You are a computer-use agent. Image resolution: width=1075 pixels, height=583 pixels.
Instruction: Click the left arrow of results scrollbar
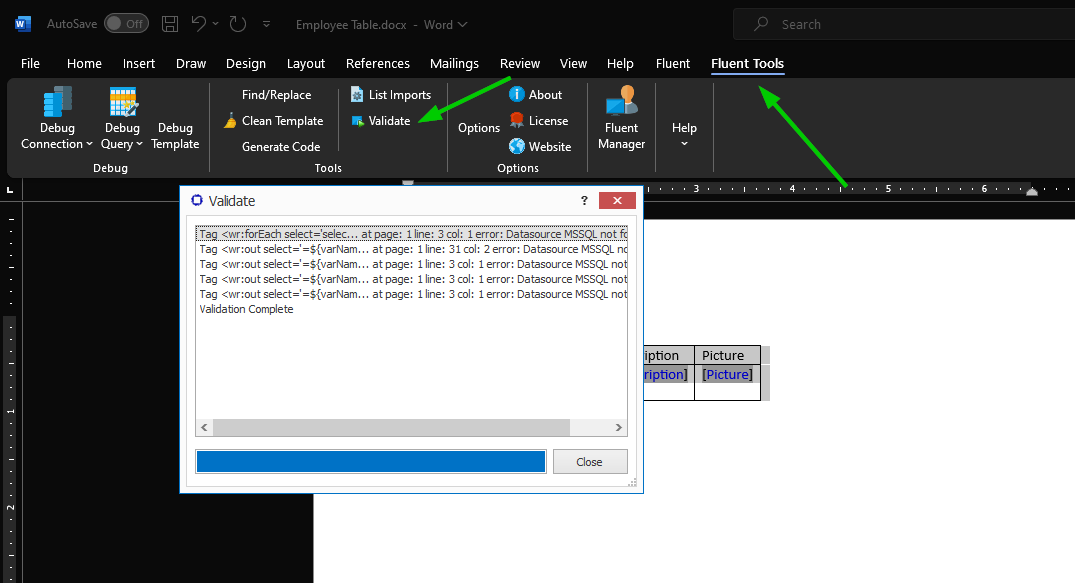coord(204,427)
